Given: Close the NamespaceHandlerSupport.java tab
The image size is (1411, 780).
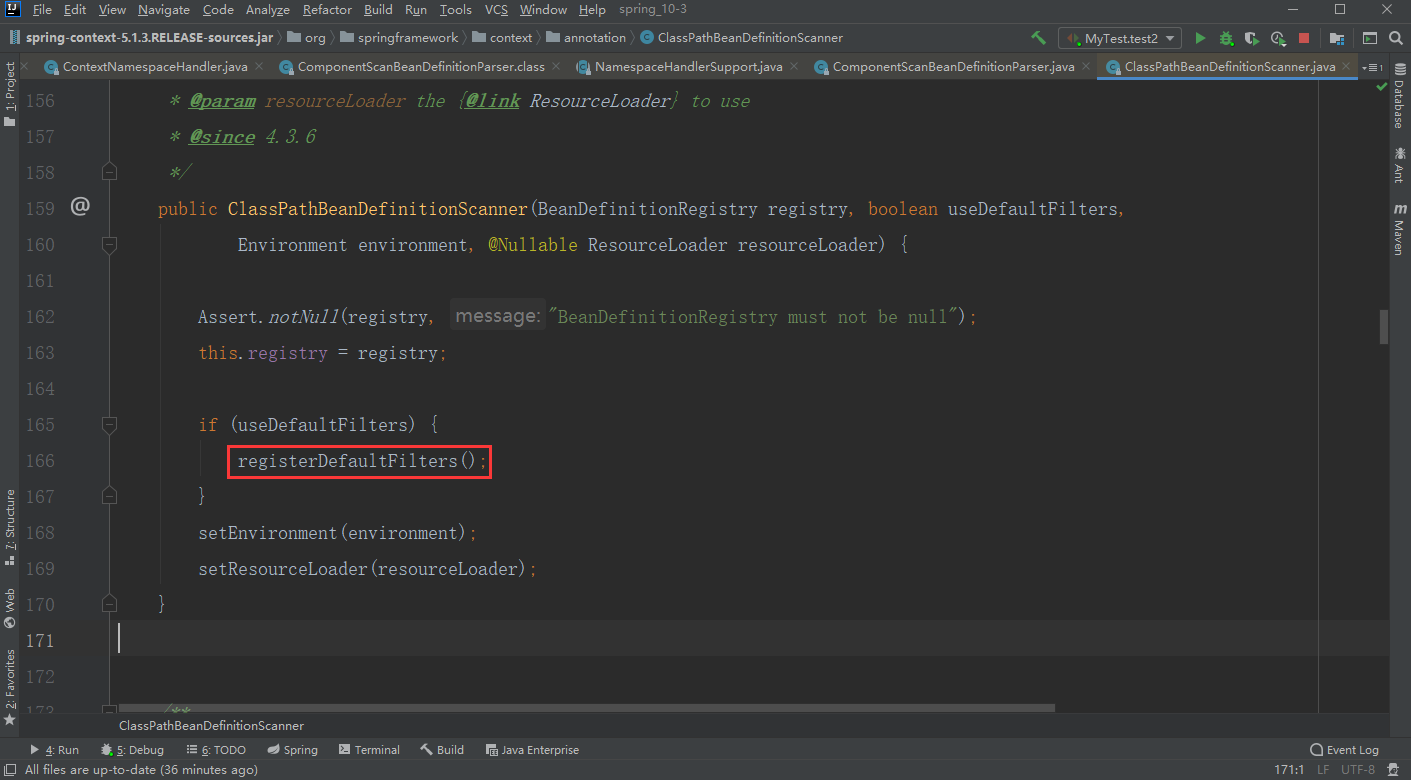Looking at the screenshot, I should pyautogui.click(x=793, y=67).
